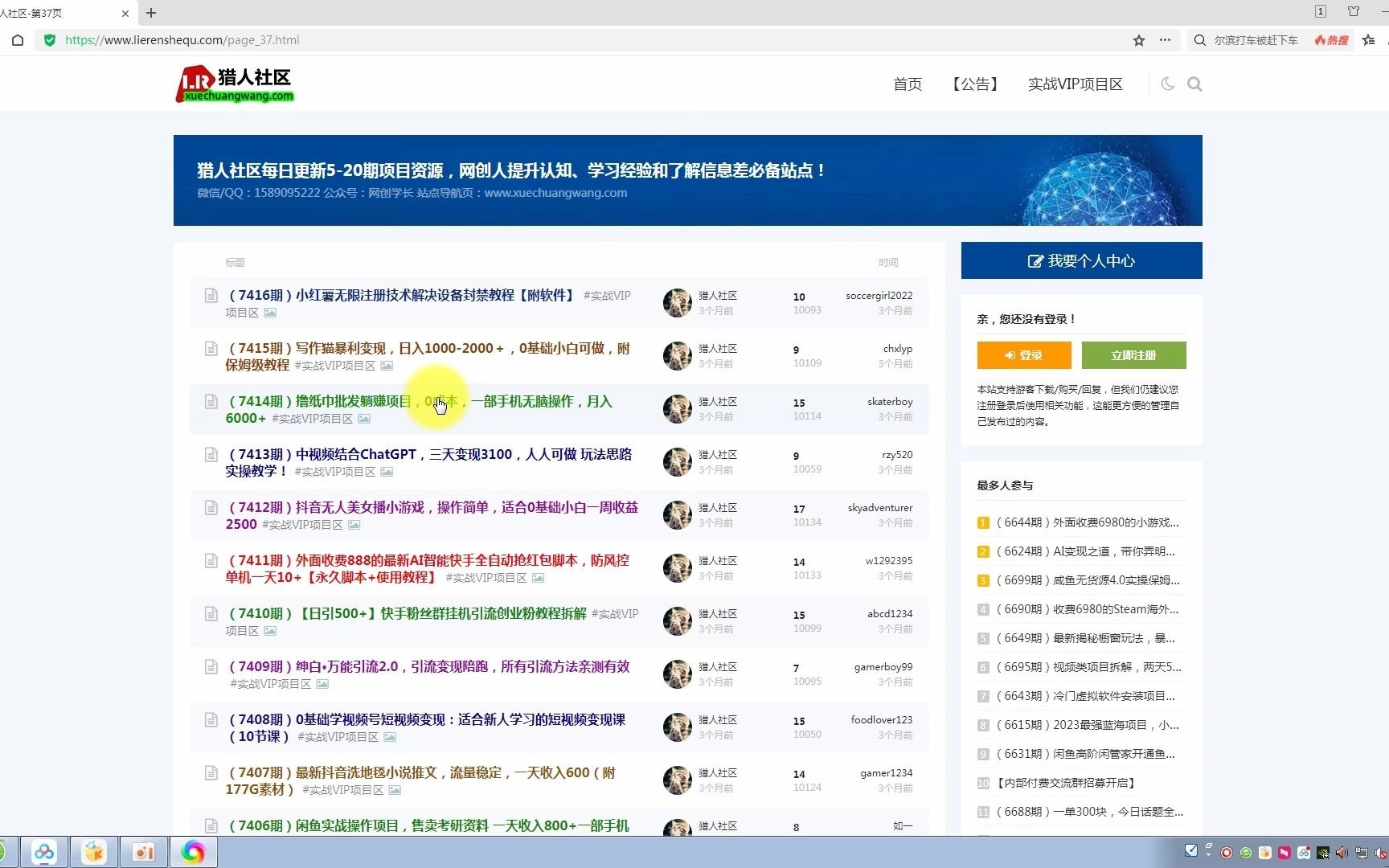Screen dimensions: 1389x868
Task: Click the 猎人社区 site logo
Action: 235,84
